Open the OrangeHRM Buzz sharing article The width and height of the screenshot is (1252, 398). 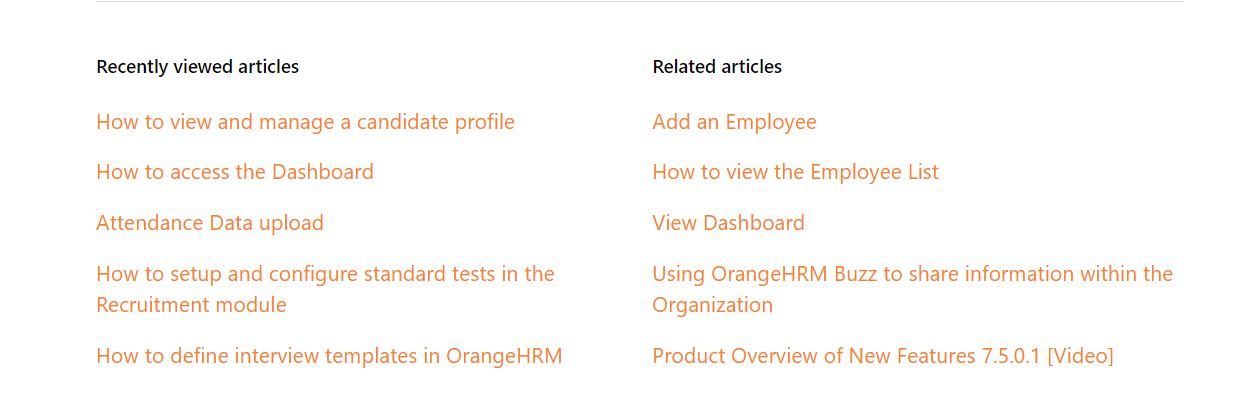point(912,289)
